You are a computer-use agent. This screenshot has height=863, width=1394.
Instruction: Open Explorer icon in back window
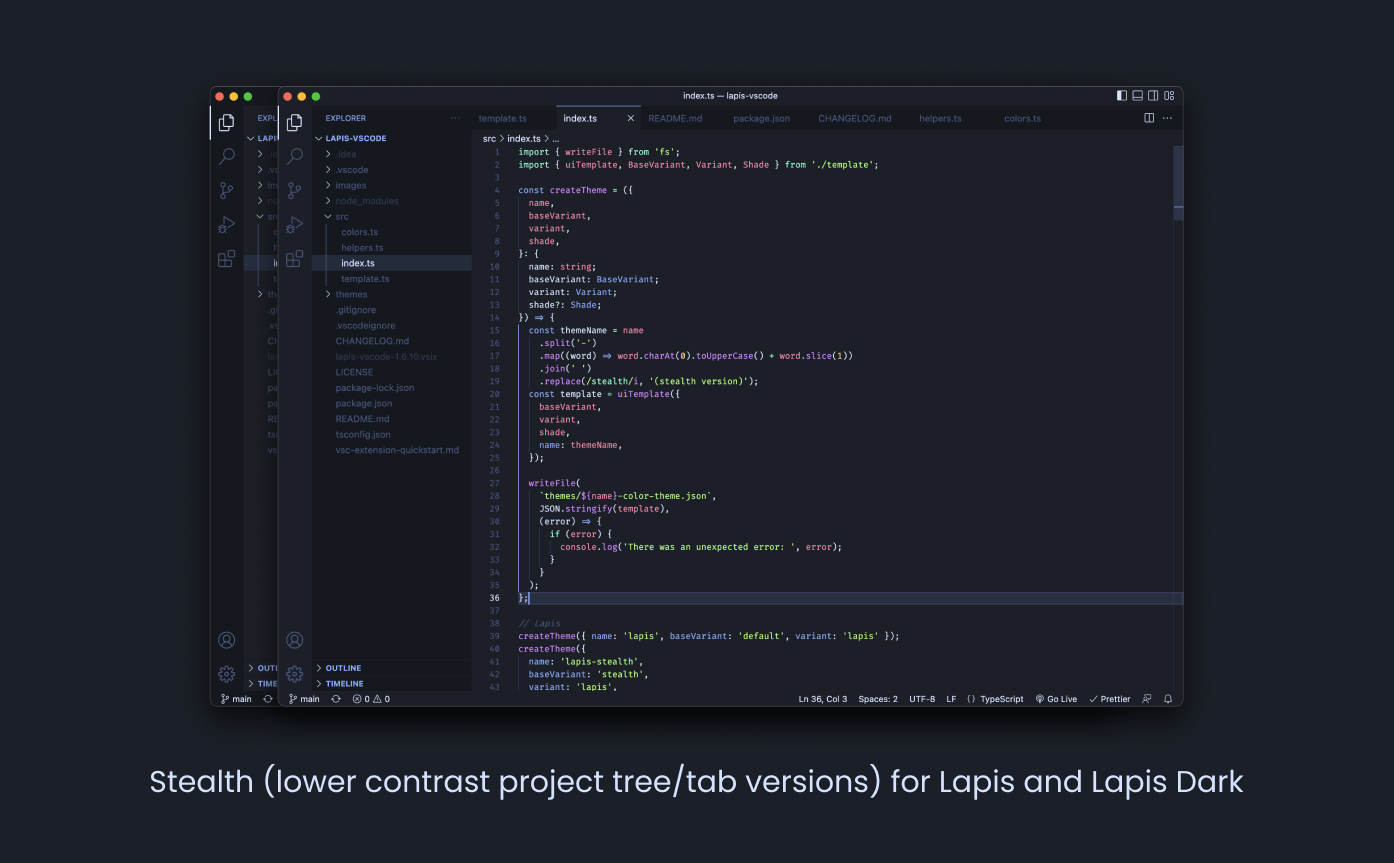click(x=227, y=123)
